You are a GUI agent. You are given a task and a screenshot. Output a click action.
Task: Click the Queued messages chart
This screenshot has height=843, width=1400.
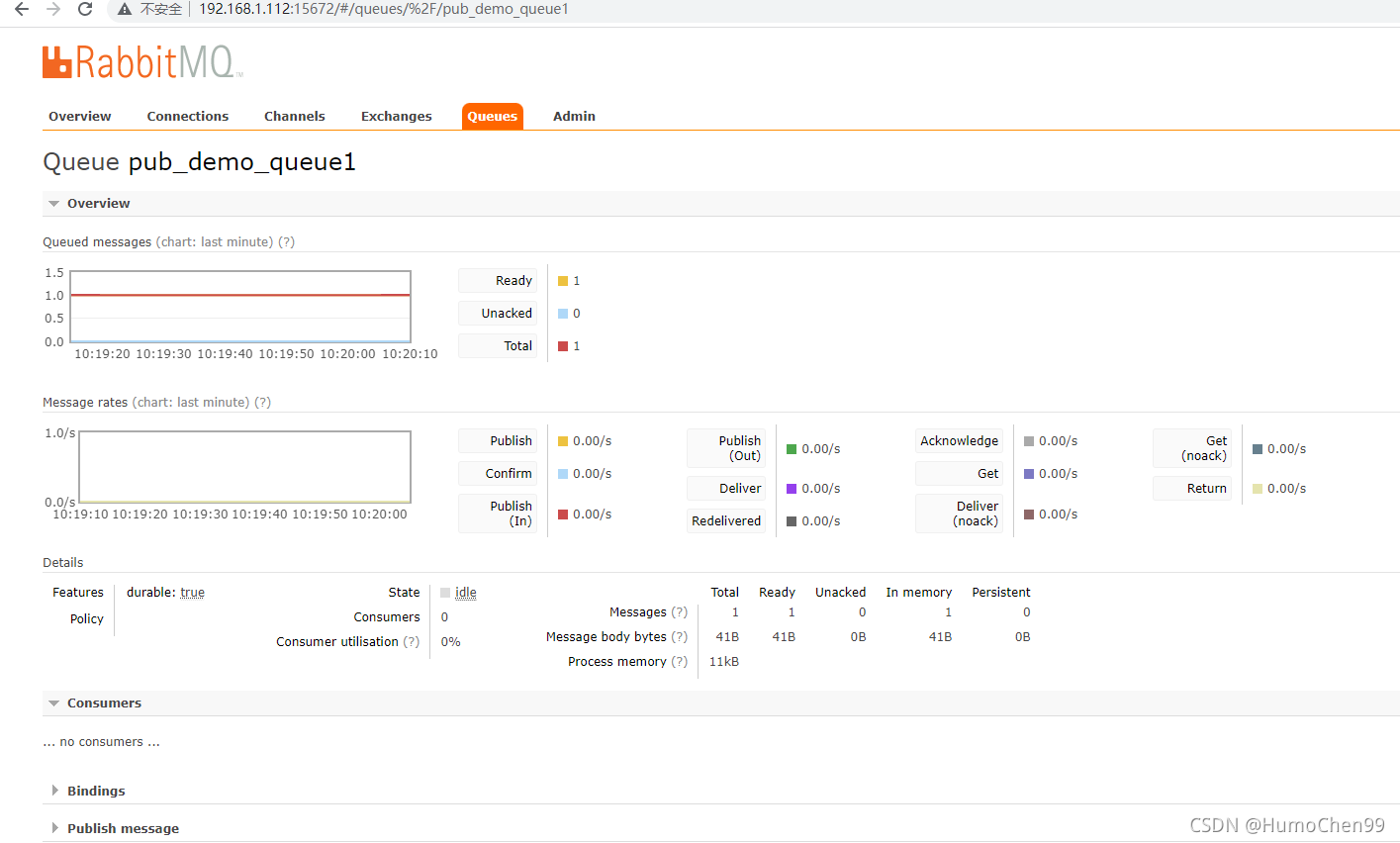(x=240, y=307)
